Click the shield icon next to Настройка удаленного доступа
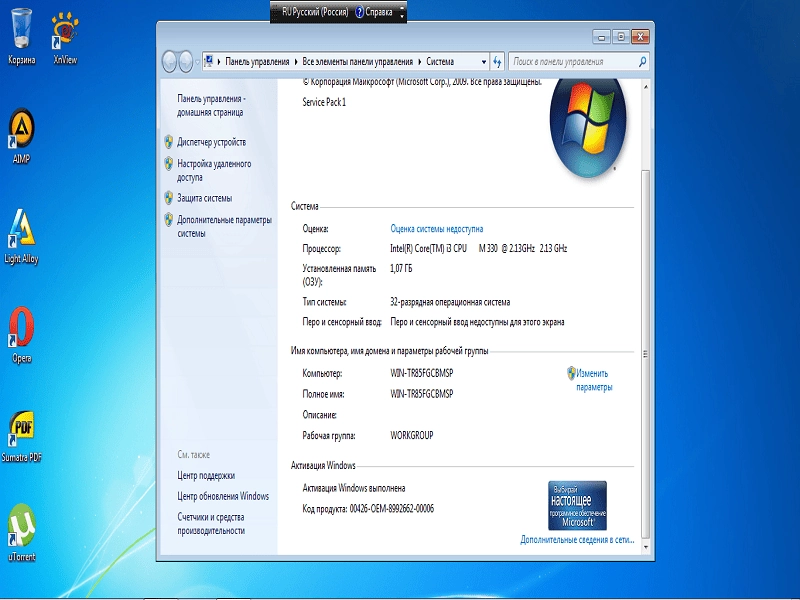The height and width of the screenshot is (600, 800). [x=169, y=164]
